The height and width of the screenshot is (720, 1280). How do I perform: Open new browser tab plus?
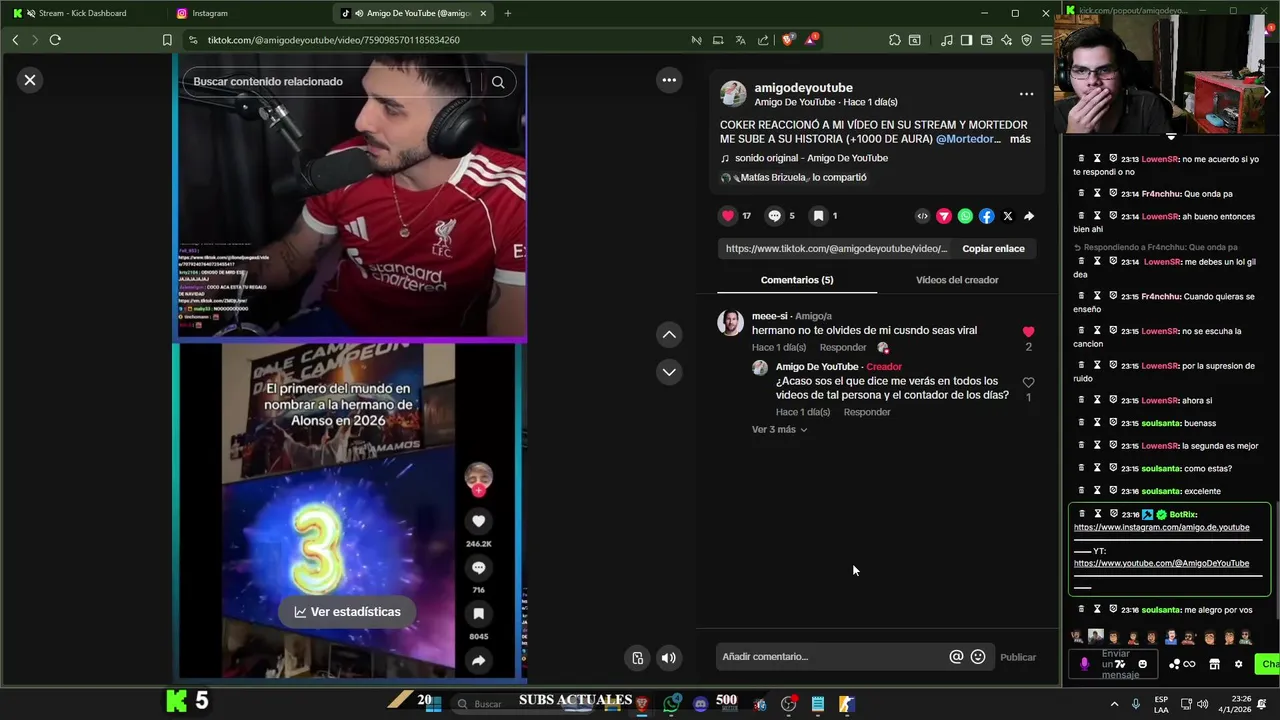pos(507,13)
